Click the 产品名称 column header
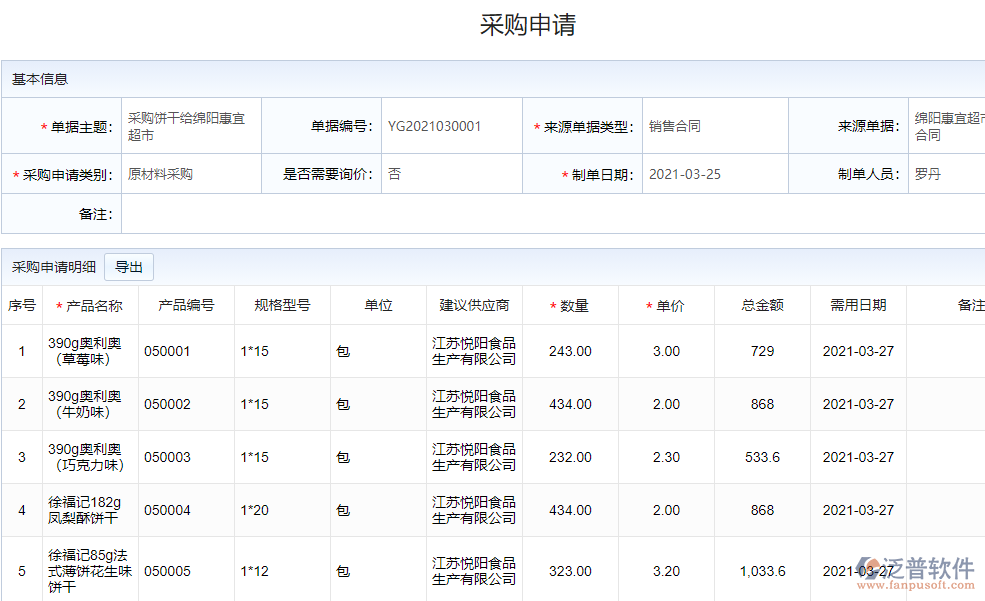This screenshot has height=601, width=985. click(90, 306)
